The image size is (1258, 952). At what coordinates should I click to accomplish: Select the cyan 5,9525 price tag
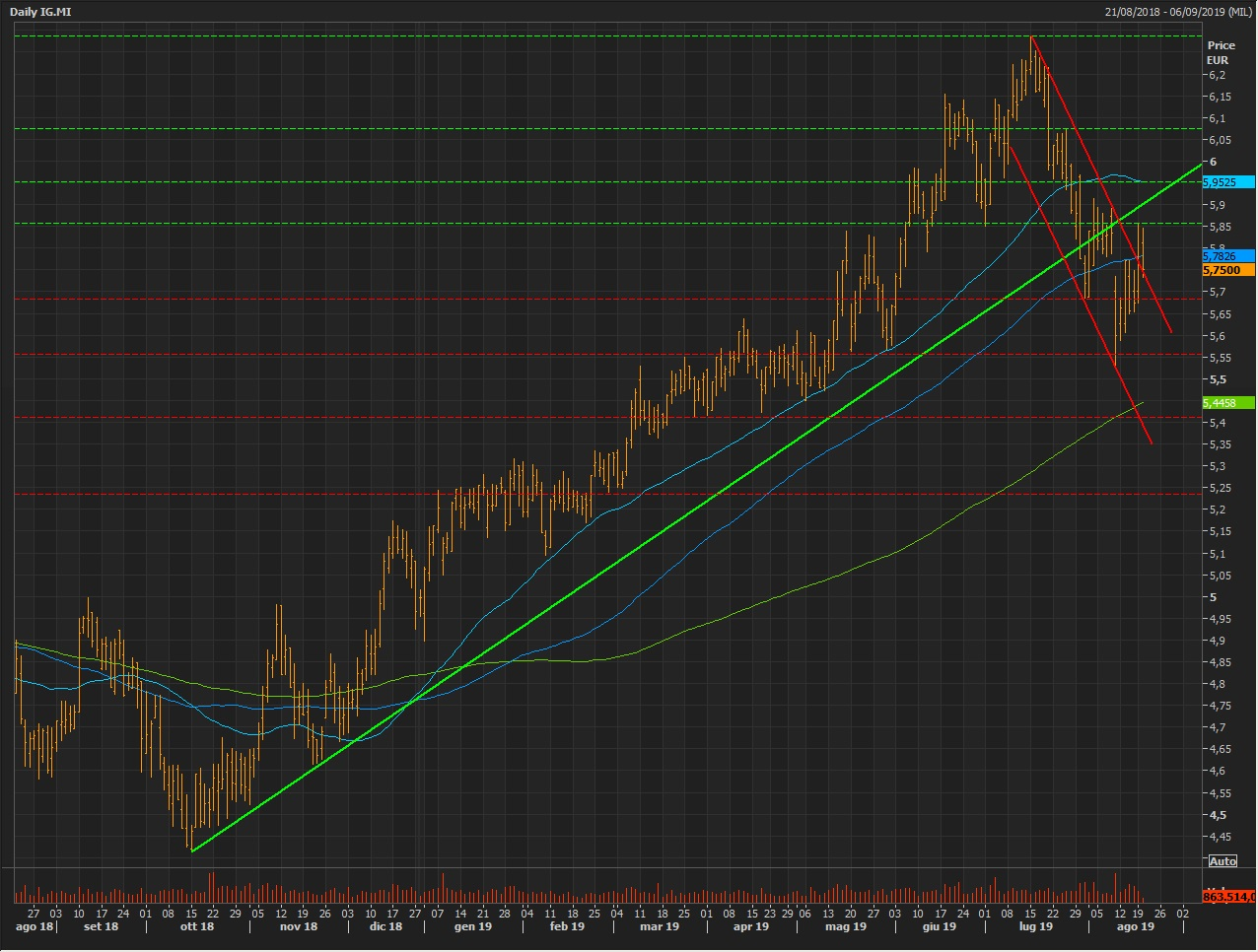pos(1227,182)
